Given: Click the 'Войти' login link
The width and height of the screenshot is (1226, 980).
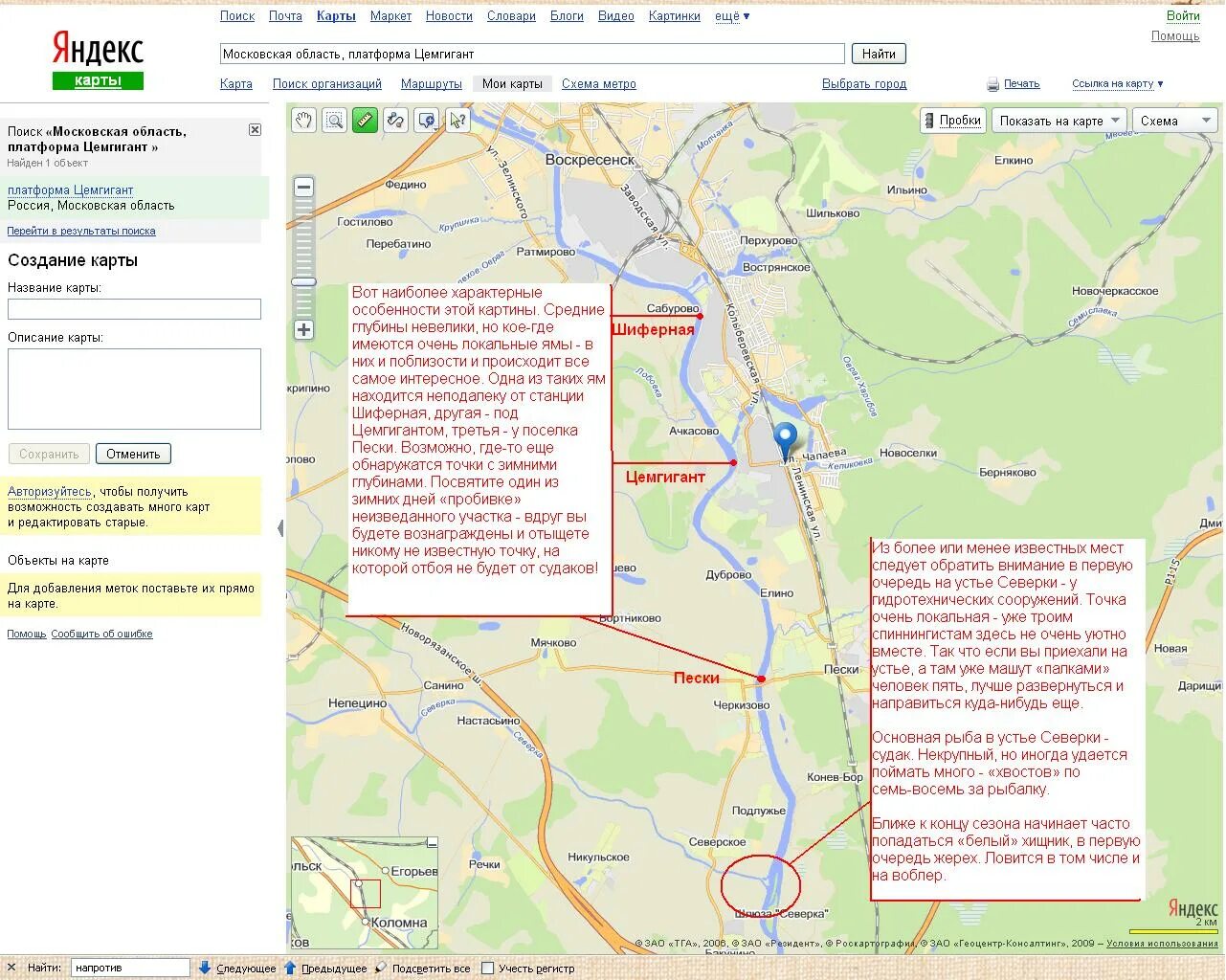Looking at the screenshot, I should tap(1183, 15).
